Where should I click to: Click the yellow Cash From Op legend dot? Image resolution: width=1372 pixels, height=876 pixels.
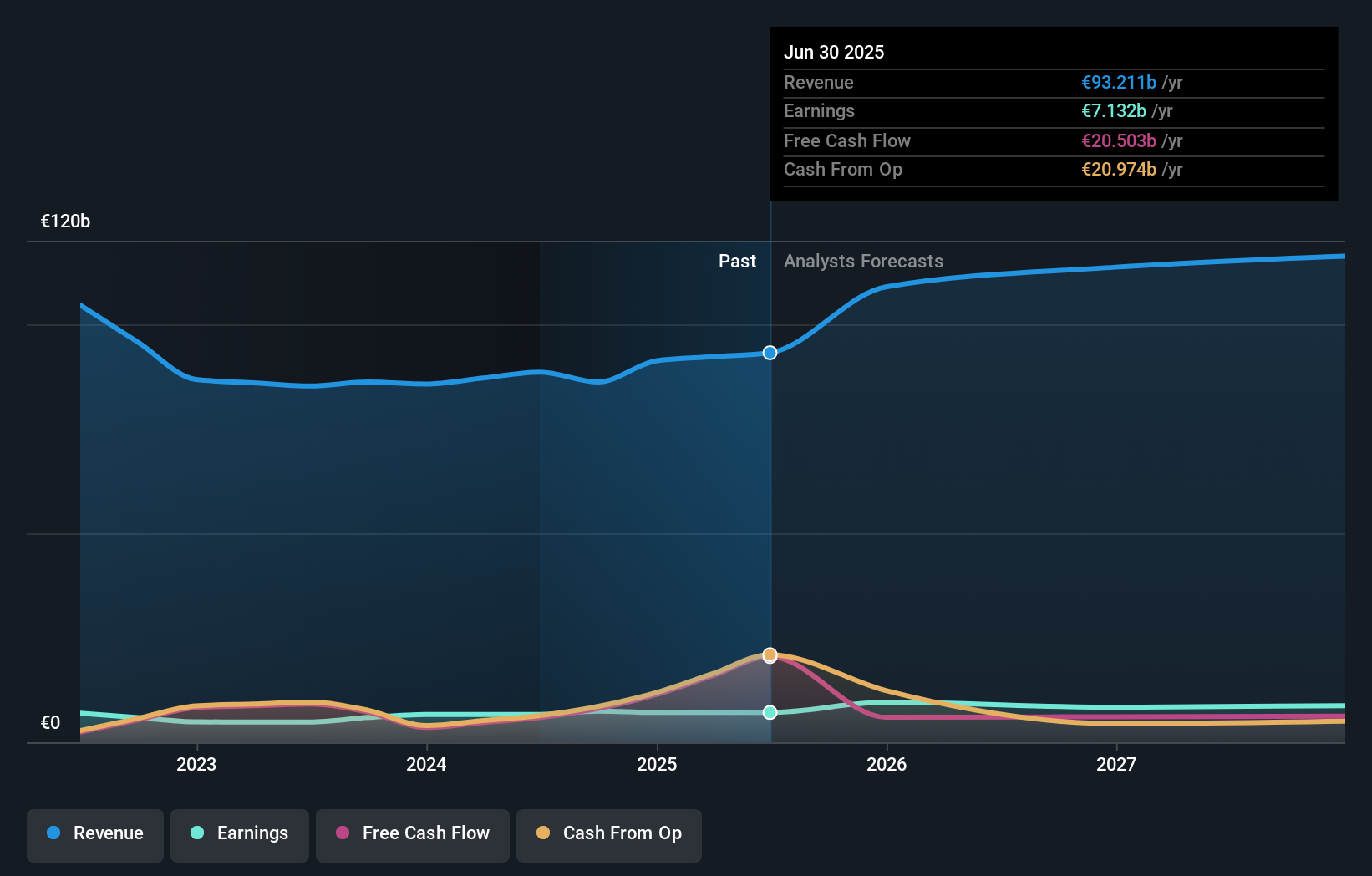pos(542,833)
